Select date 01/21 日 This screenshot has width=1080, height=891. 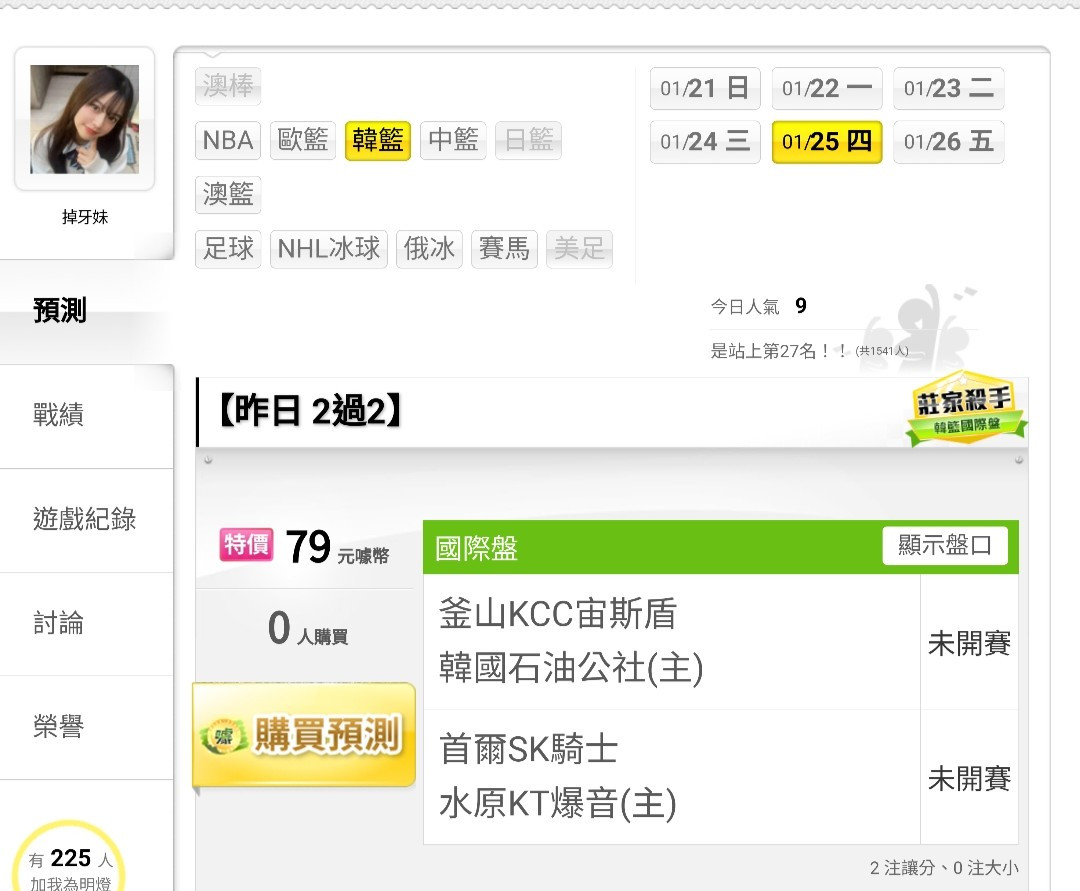(705, 88)
